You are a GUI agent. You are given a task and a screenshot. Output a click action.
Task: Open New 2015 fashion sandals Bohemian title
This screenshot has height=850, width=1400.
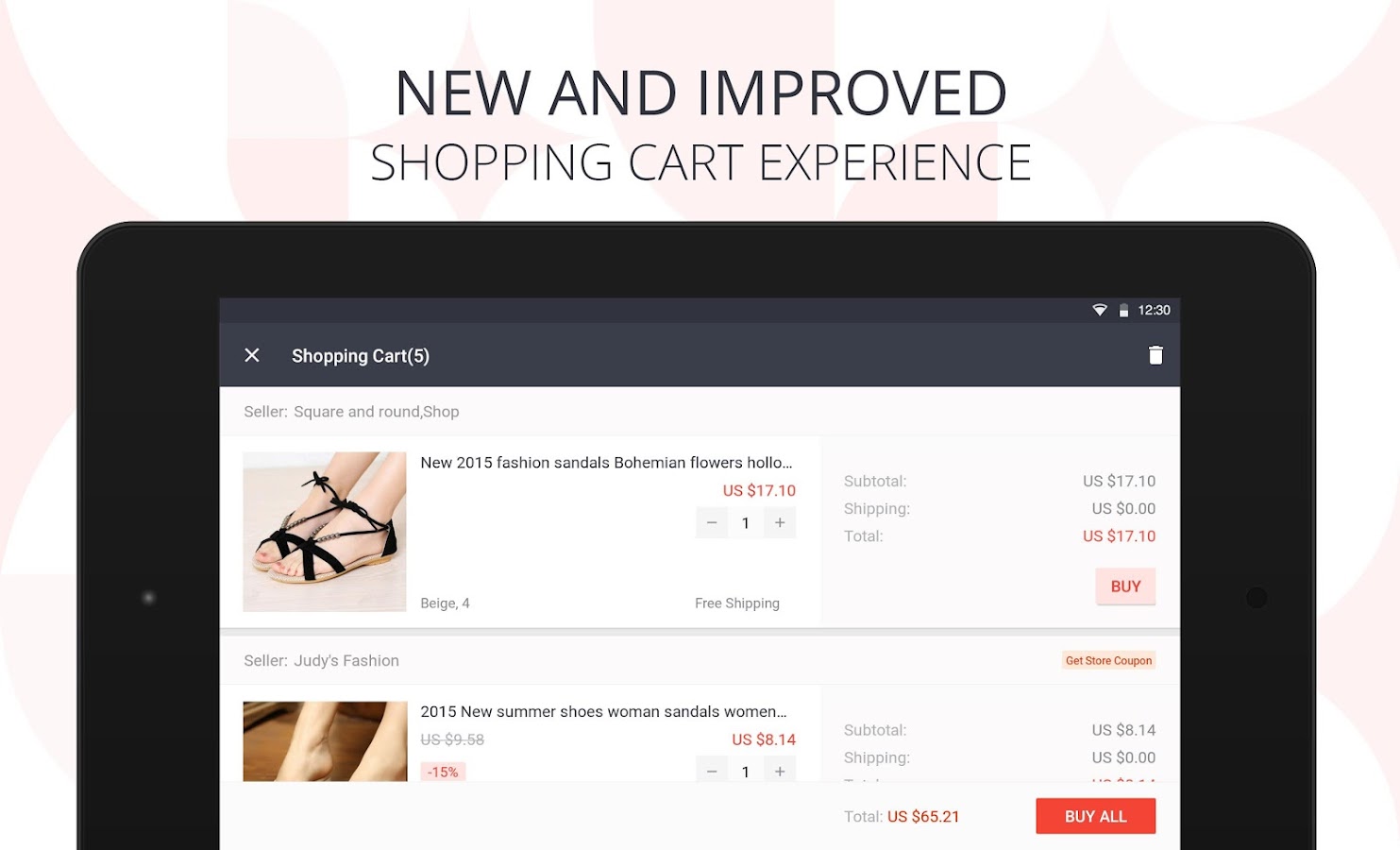click(606, 463)
